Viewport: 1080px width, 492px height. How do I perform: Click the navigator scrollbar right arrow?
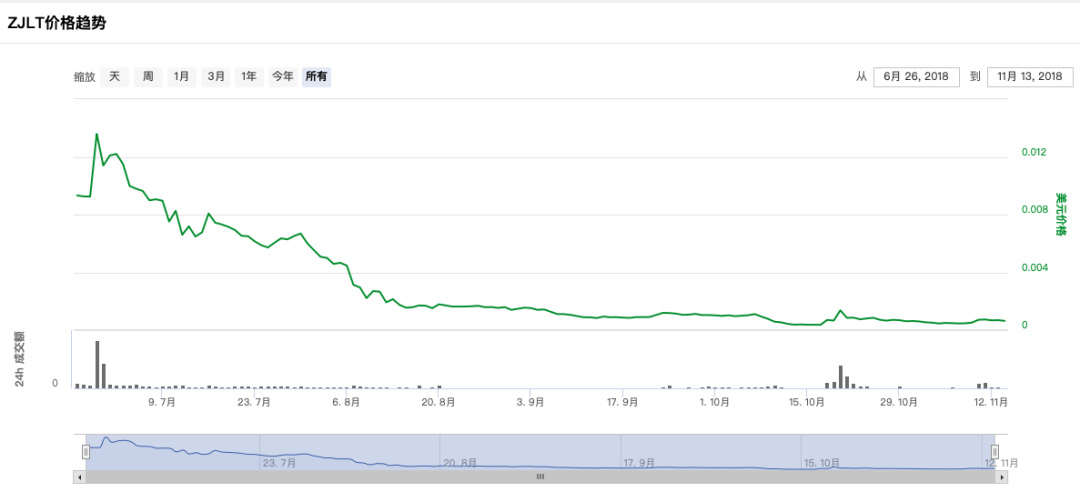[1002, 476]
